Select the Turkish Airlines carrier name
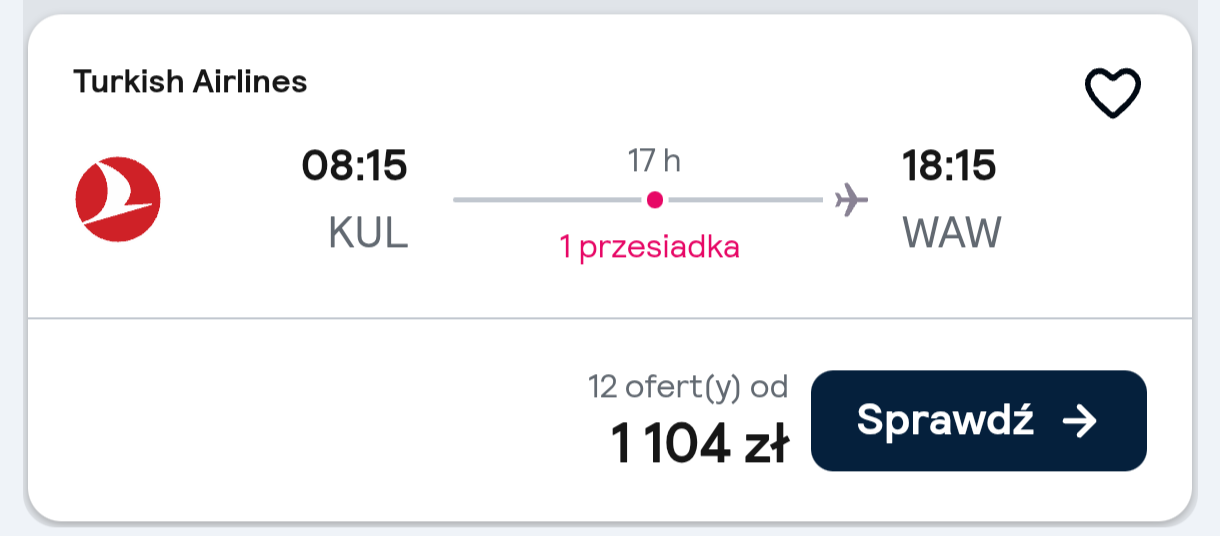Viewport: 1220px width, 536px height. tap(190, 81)
